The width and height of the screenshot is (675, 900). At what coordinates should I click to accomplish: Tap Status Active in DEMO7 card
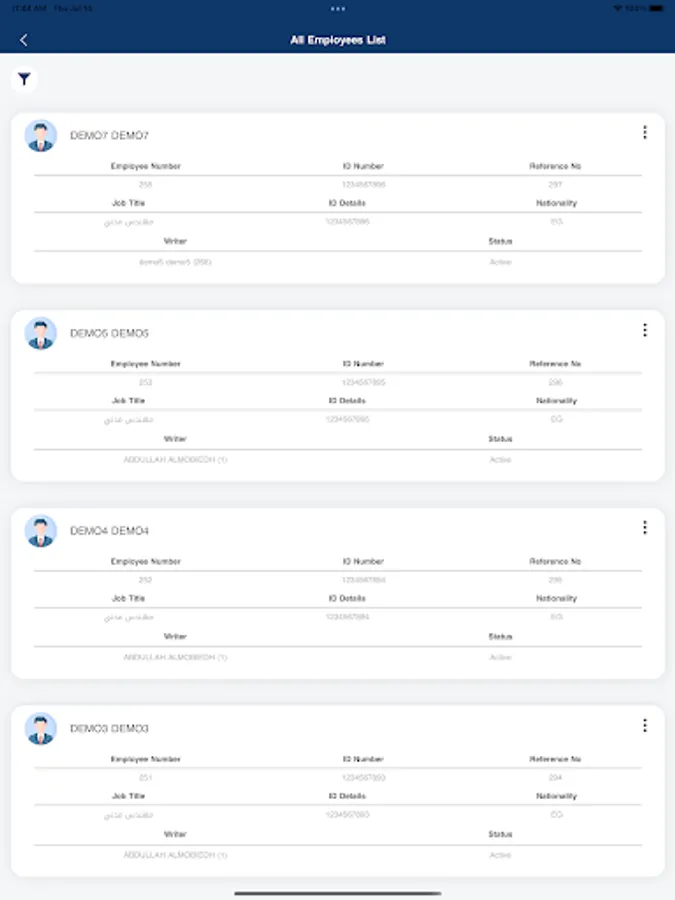click(x=500, y=262)
